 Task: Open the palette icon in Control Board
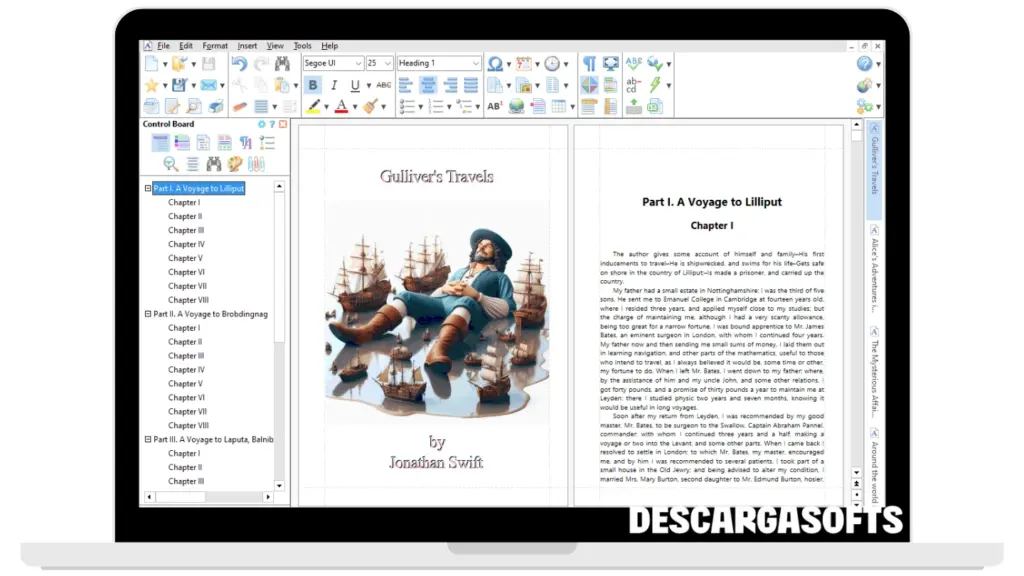tap(235, 164)
